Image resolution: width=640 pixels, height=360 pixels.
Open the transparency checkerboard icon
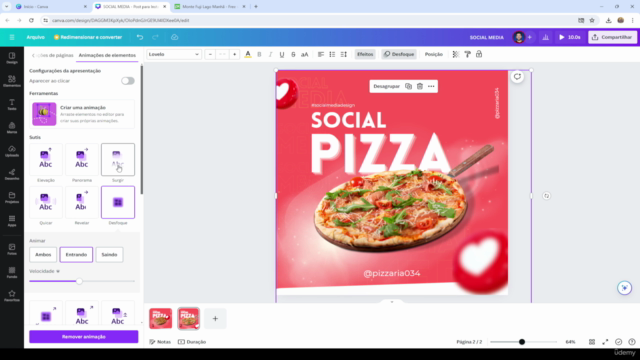456,54
